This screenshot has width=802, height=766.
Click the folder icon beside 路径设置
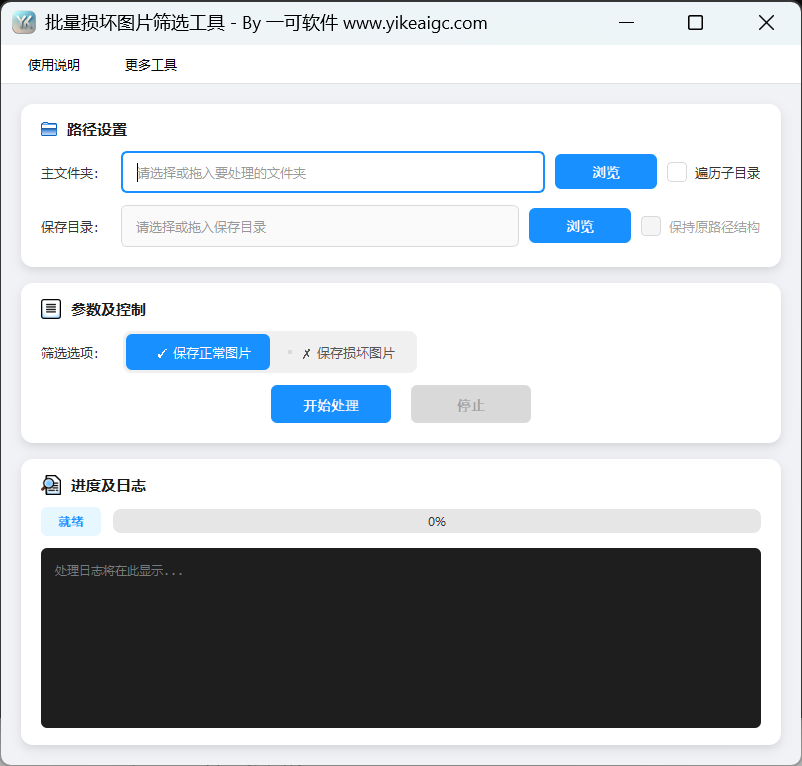(49, 129)
